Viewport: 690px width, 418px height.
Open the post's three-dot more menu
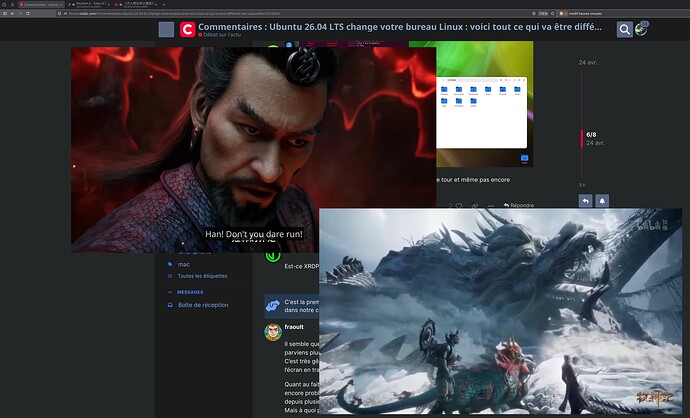(491, 205)
